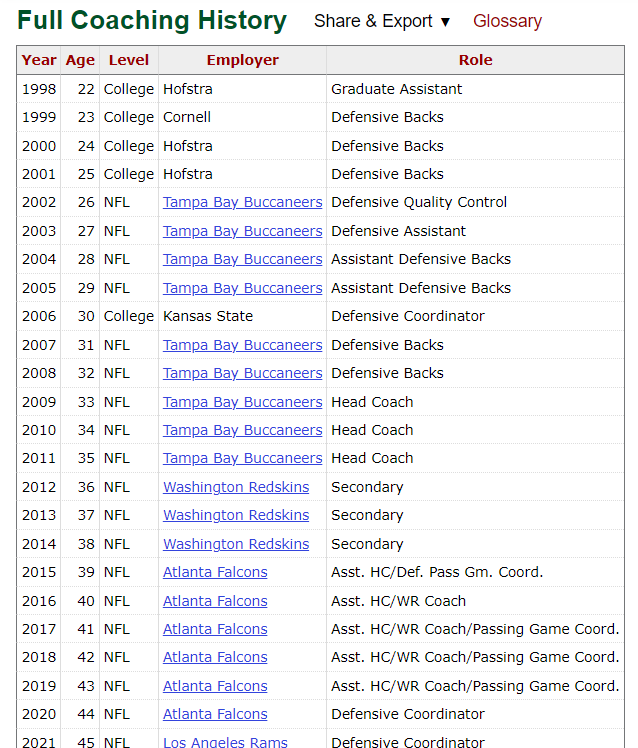Open the Share & Export dropdown
The width and height of the screenshot is (638, 748).
[382, 21]
